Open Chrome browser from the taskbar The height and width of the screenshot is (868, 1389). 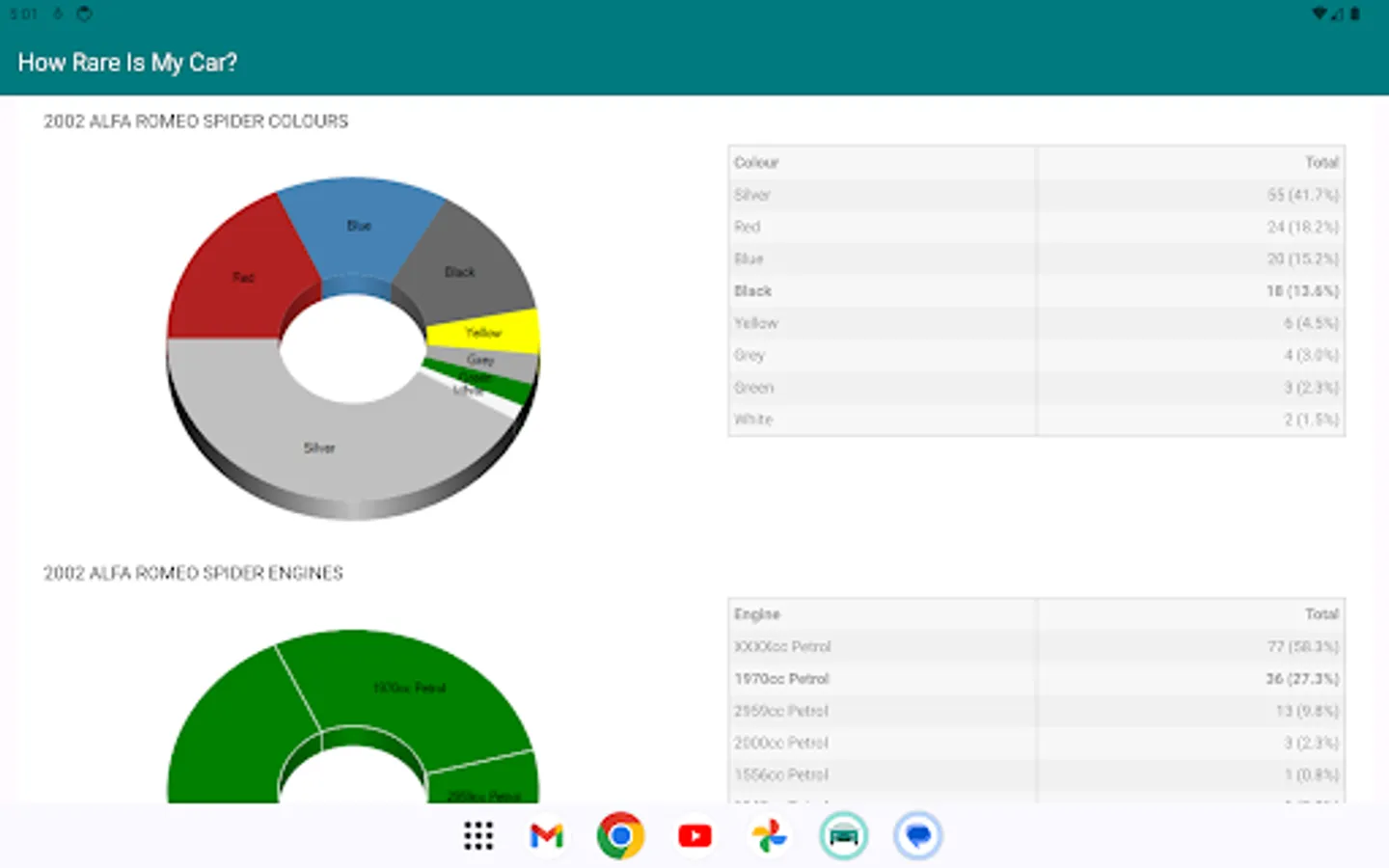tap(620, 835)
